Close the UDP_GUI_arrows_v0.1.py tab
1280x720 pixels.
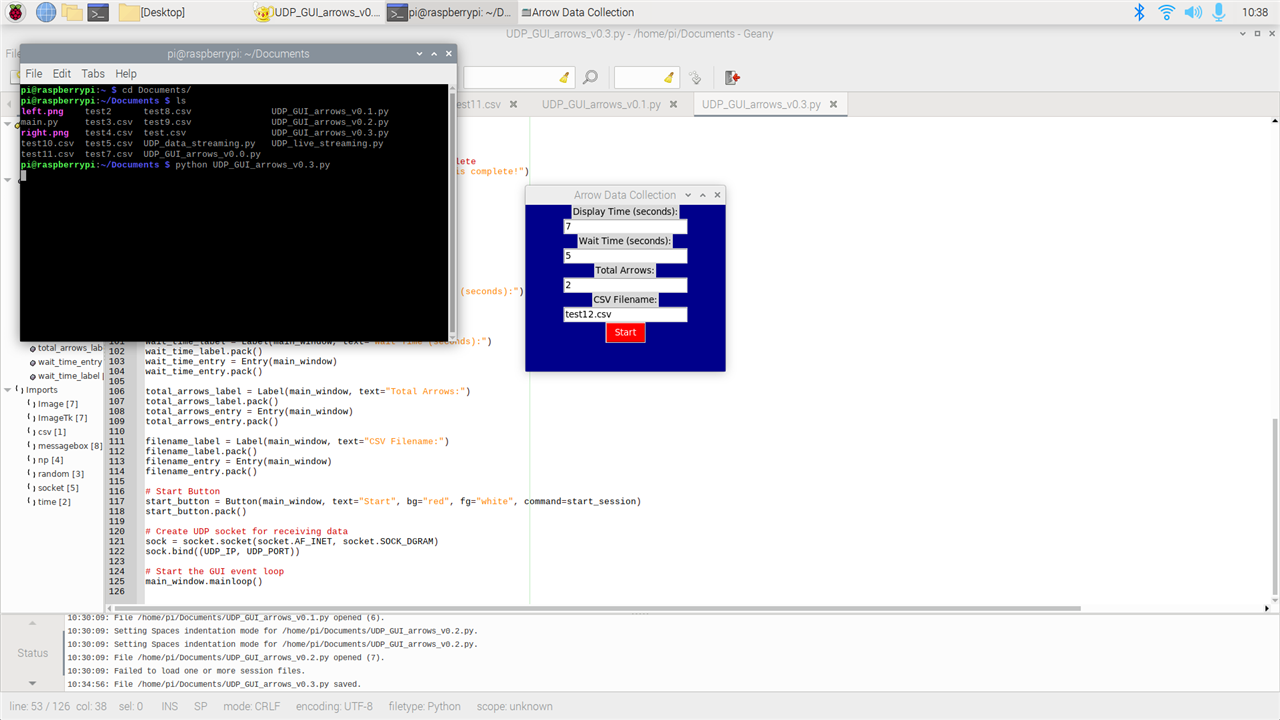673,104
